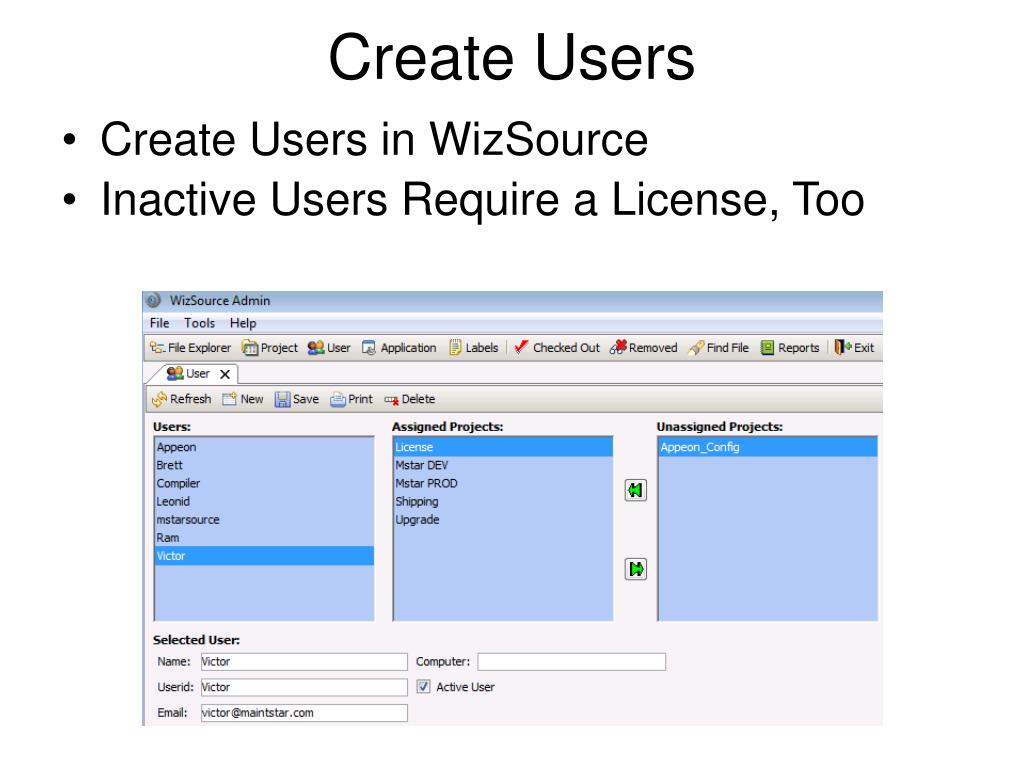Open the File Explorer toolbar icon
This screenshot has height=768, width=1024.
[190, 347]
